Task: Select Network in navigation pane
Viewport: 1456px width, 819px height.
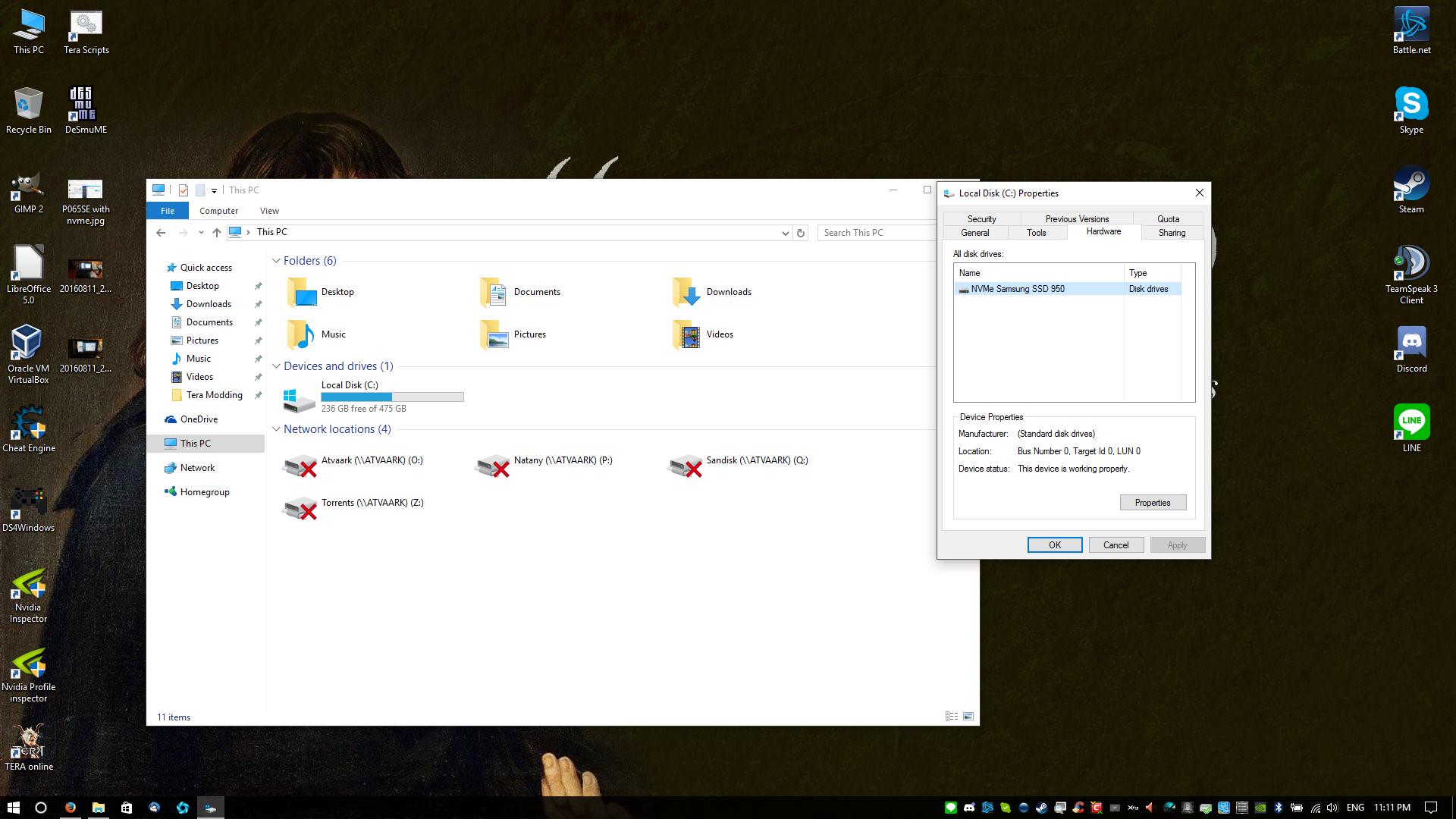Action: [x=197, y=468]
